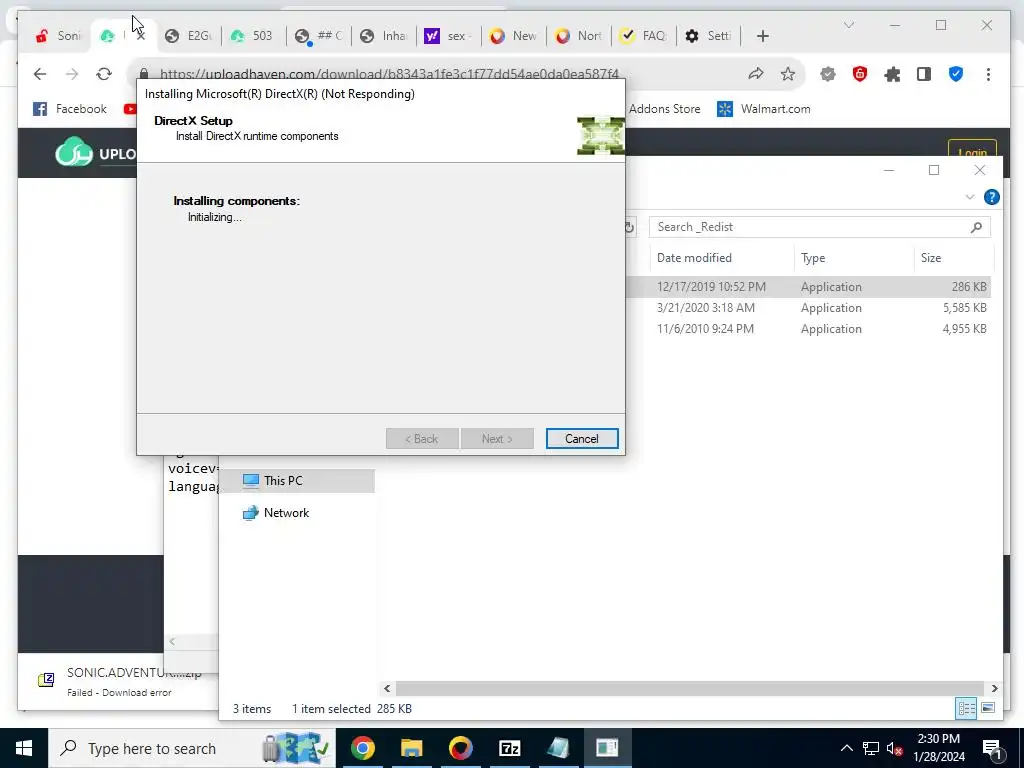Switch to the Setti settings tab
This screenshot has height=768, width=1024.
pos(709,36)
